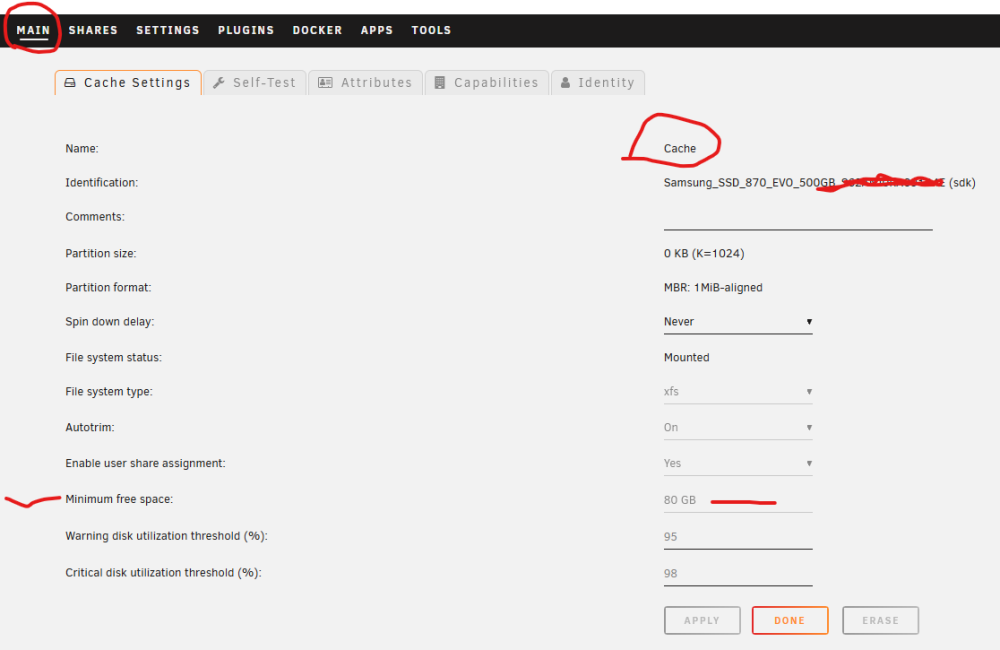Click the APPLY button
The height and width of the screenshot is (650, 1000).
point(702,621)
